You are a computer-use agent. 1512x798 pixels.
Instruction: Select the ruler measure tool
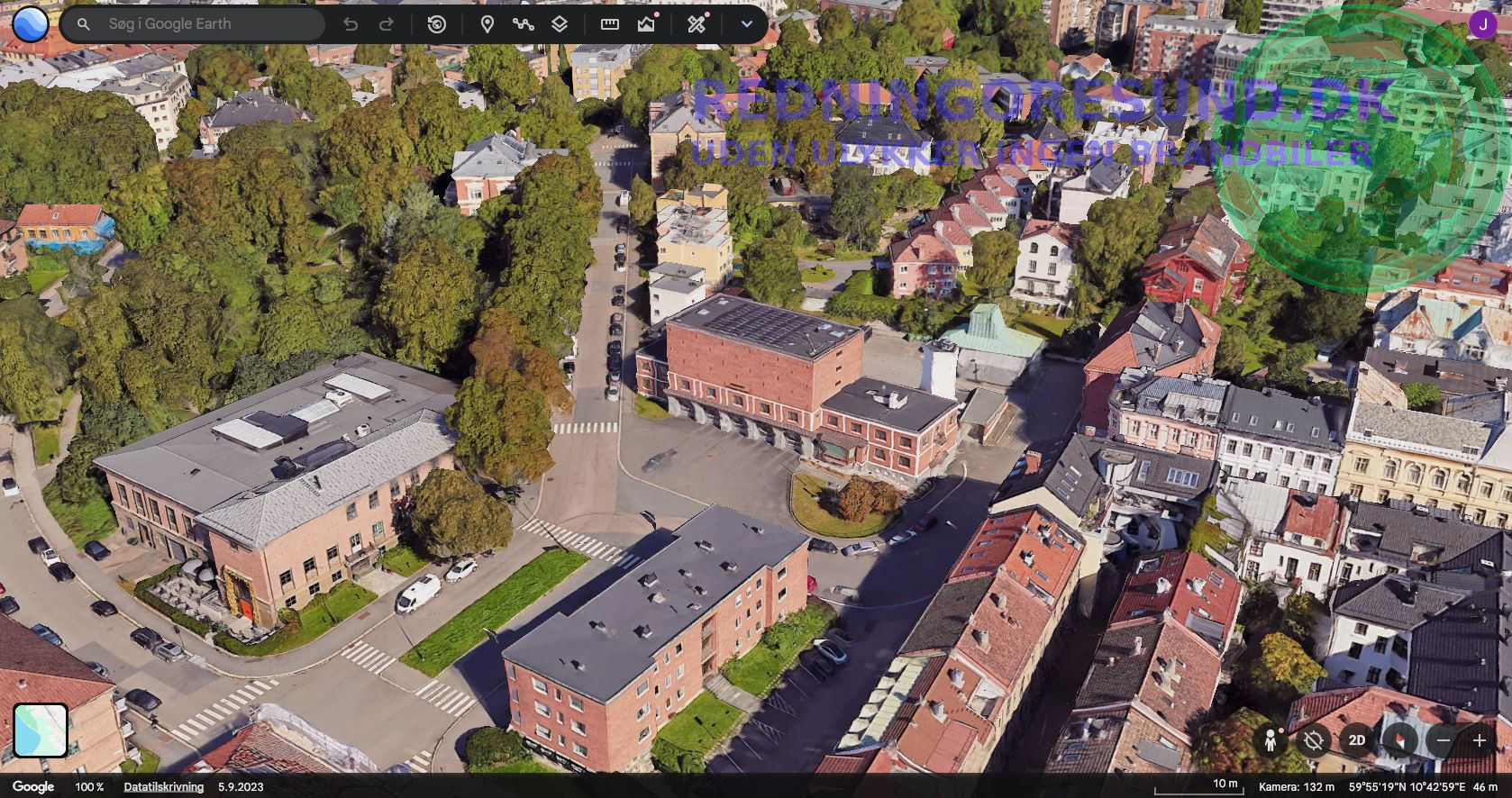(610, 24)
